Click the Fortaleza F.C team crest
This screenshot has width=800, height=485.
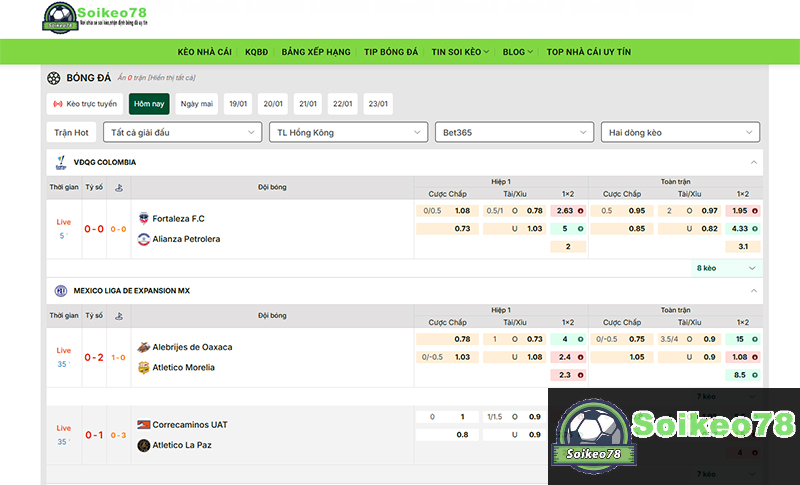[x=144, y=218]
